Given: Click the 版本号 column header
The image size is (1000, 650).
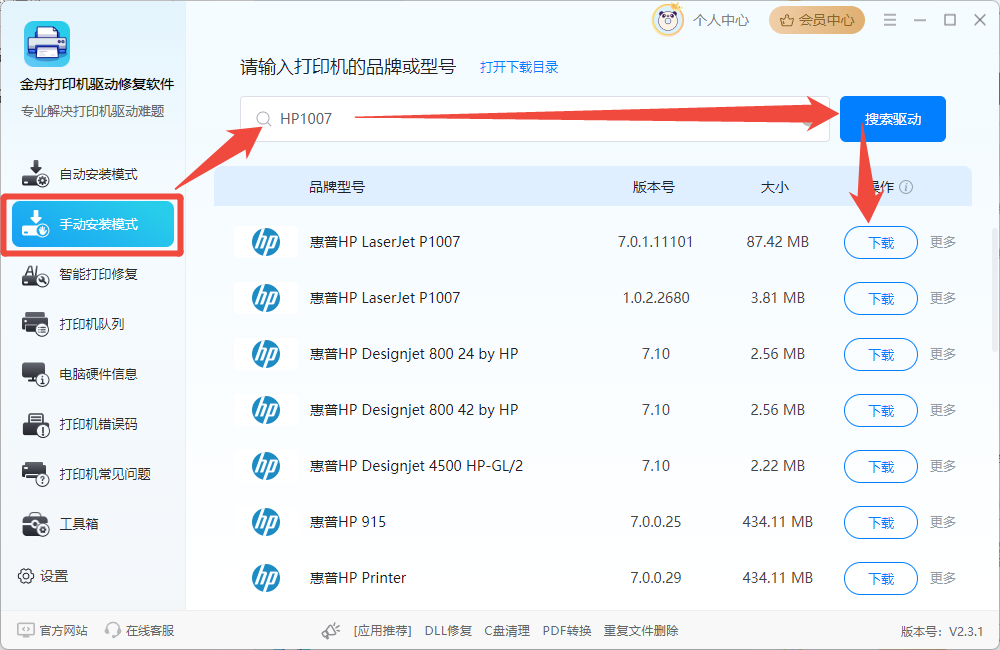Looking at the screenshot, I should pyautogui.click(x=654, y=187).
